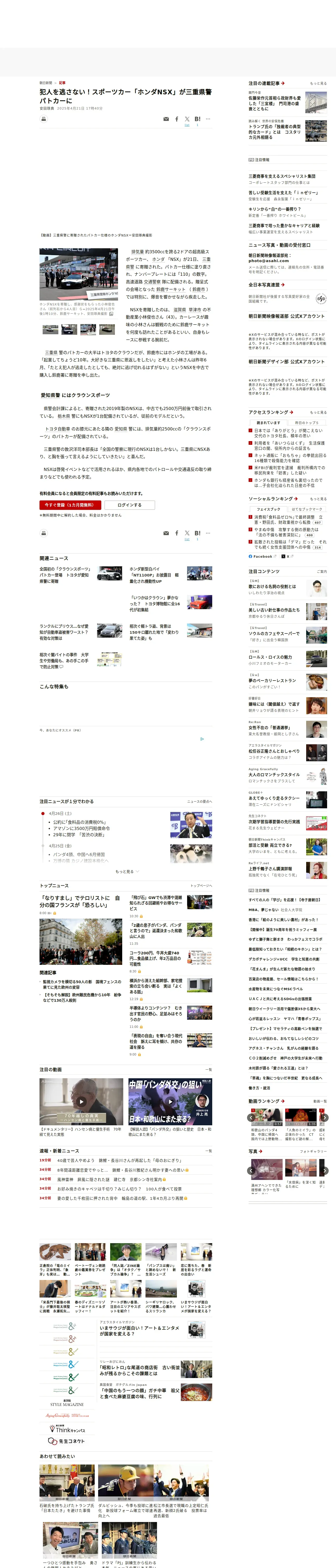
Task: Open ニュースの要点へ link
Action: click(x=199, y=802)
